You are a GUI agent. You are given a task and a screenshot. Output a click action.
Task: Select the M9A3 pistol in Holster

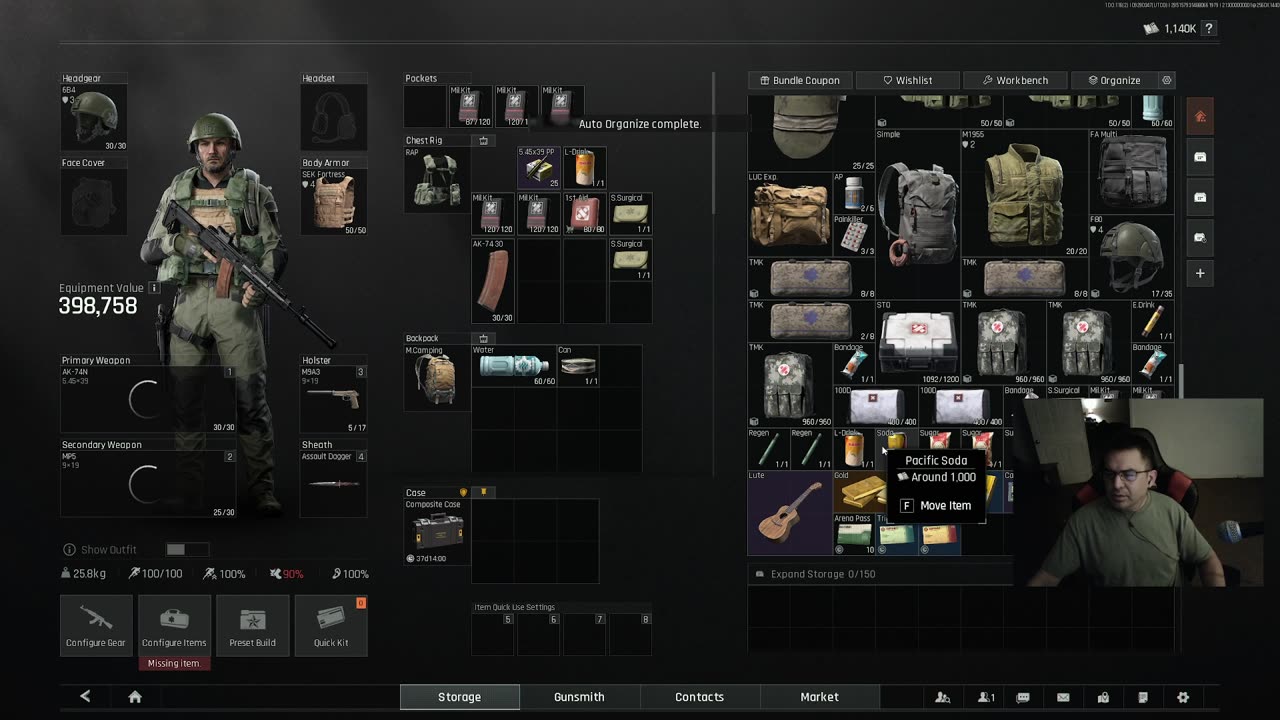coord(334,400)
